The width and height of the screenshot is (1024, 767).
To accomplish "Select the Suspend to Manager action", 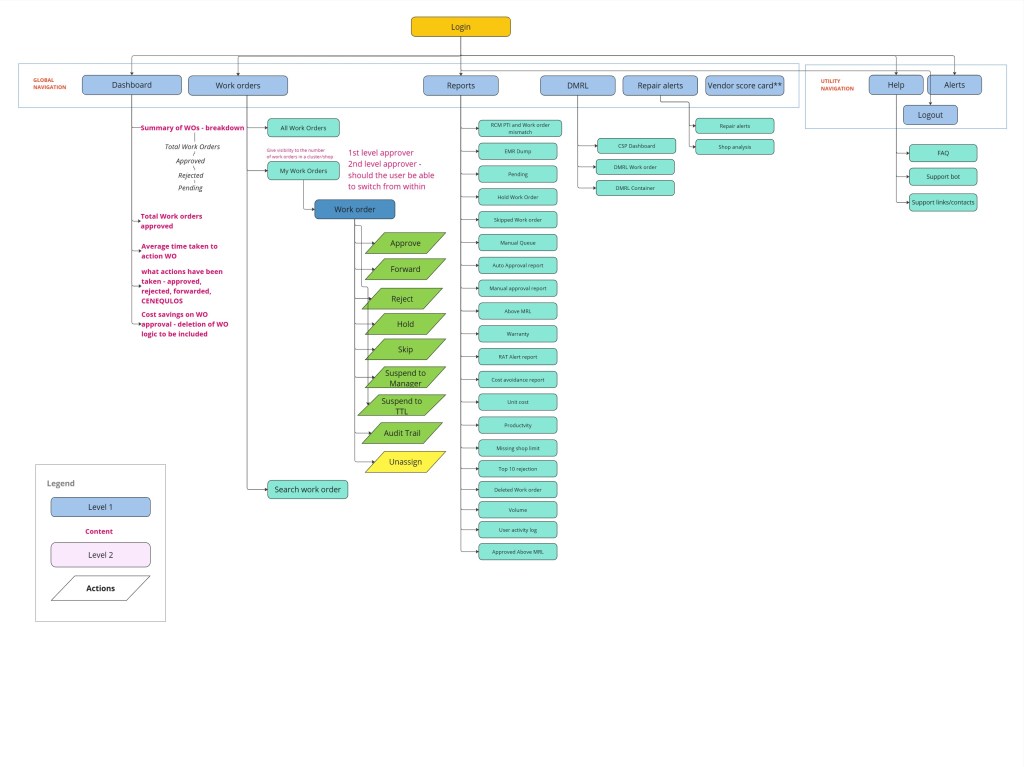I will pos(403,378).
